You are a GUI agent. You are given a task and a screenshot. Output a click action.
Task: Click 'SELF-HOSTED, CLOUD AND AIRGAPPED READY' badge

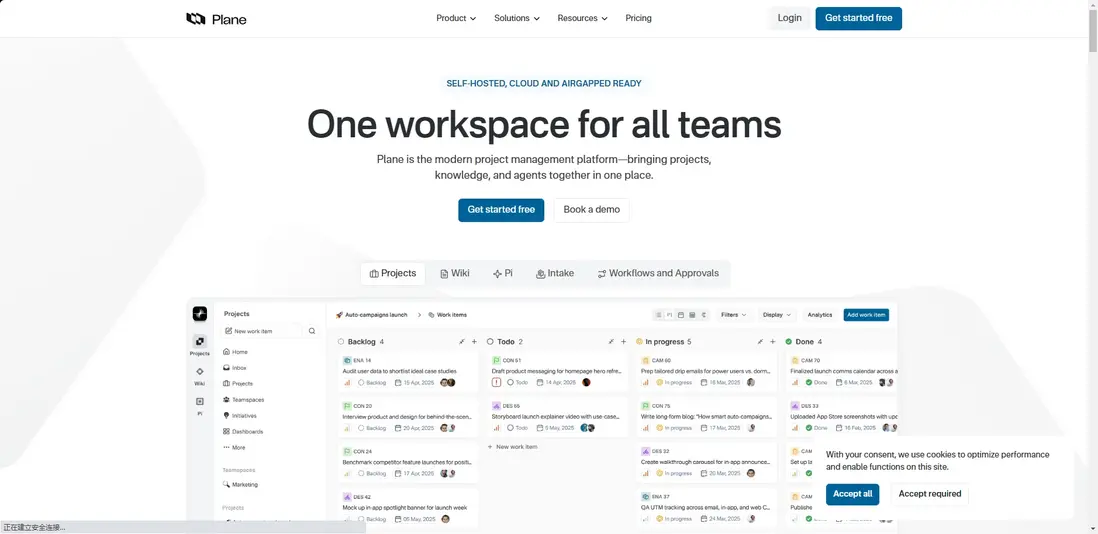pos(544,83)
